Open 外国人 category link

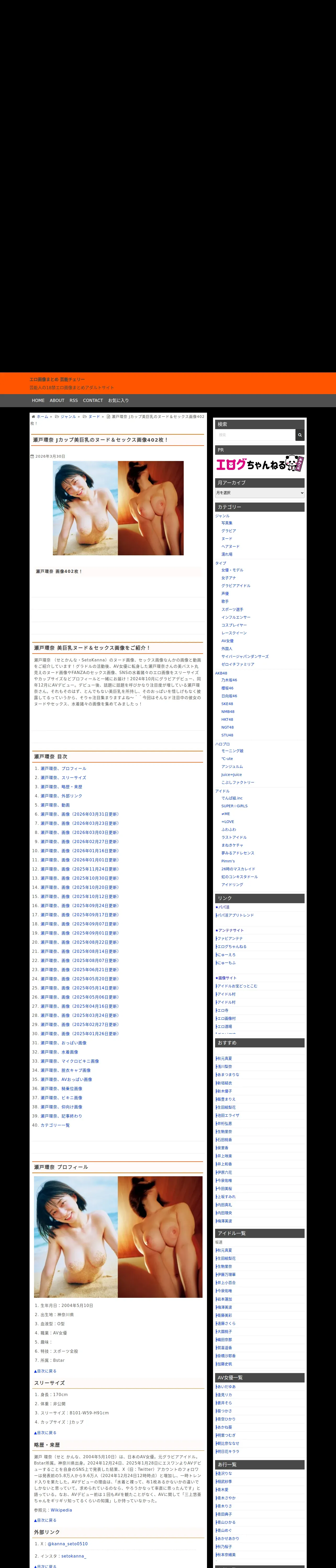[x=227, y=649]
